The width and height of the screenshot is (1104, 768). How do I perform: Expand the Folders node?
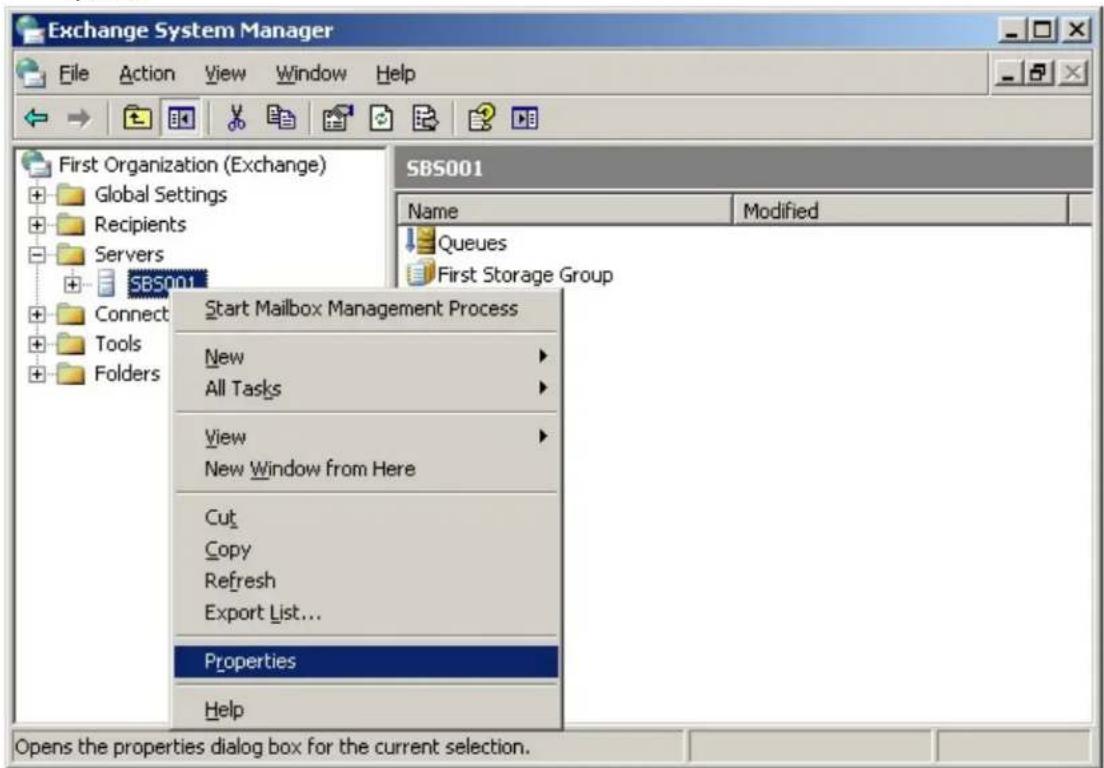pos(37,374)
